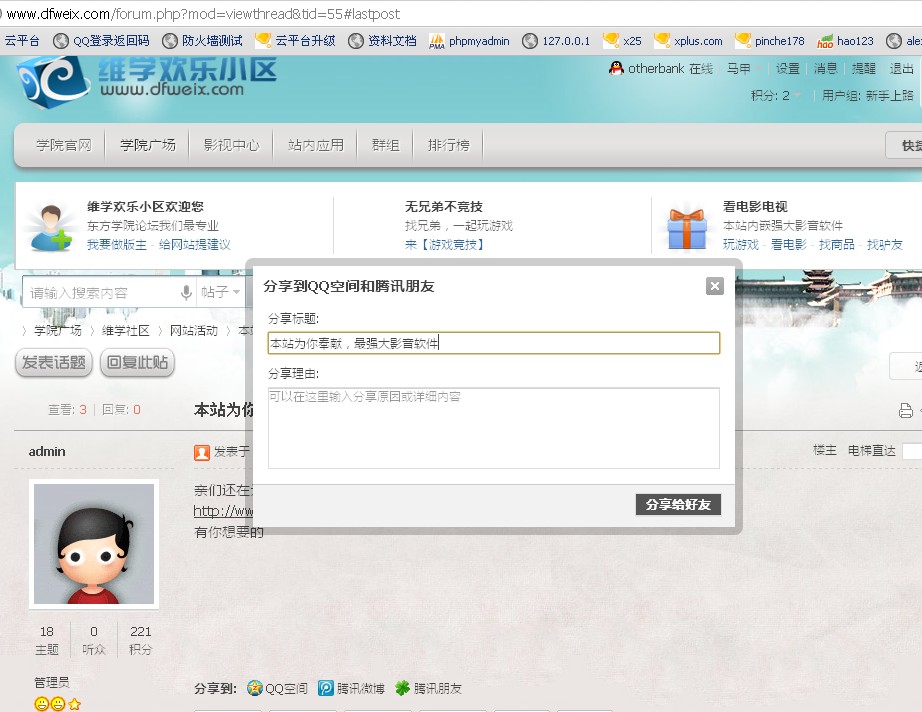Open the phpmyadmin bookmark

click(x=469, y=41)
